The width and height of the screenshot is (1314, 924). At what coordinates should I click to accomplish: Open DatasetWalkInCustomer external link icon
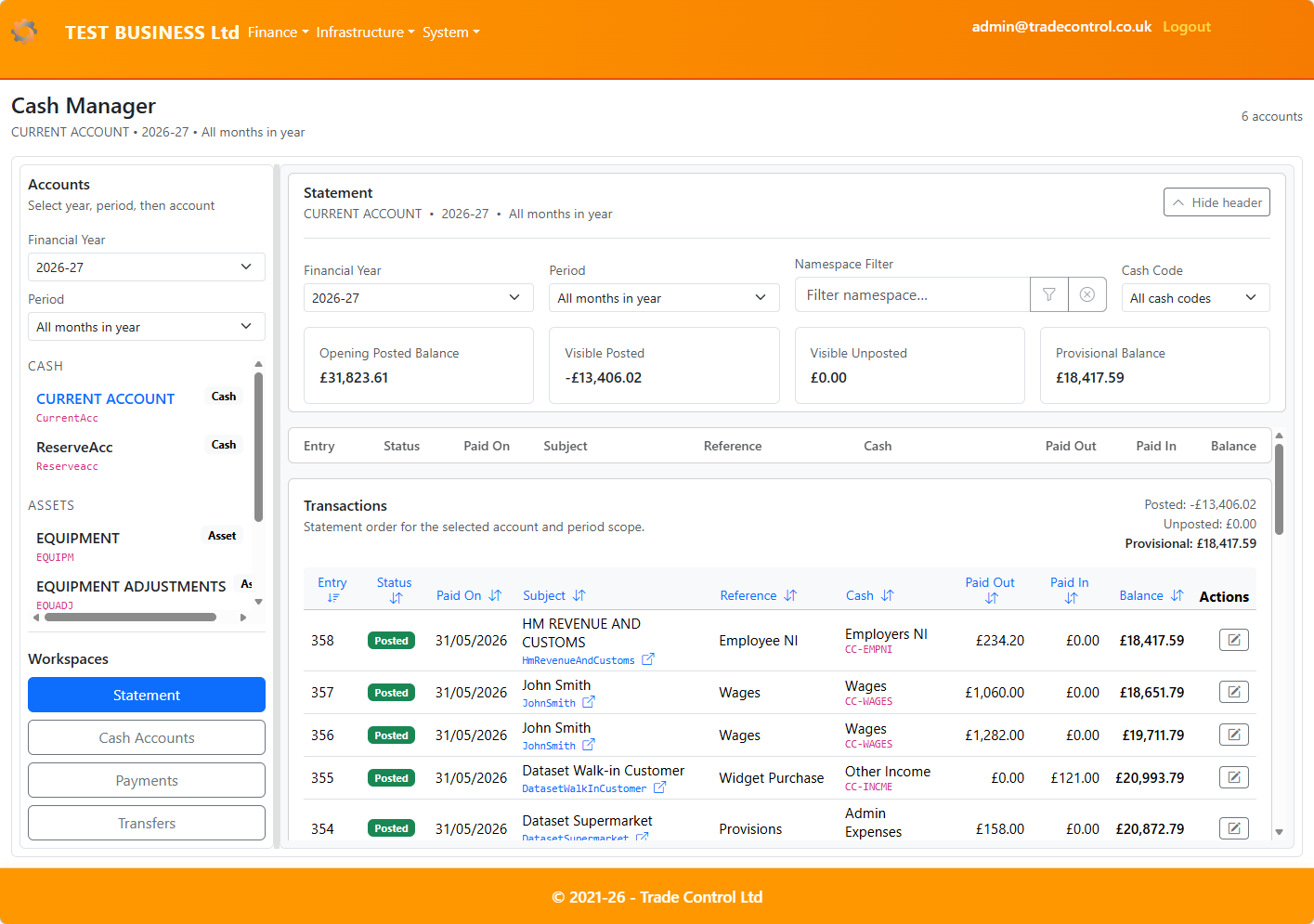click(x=659, y=787)
